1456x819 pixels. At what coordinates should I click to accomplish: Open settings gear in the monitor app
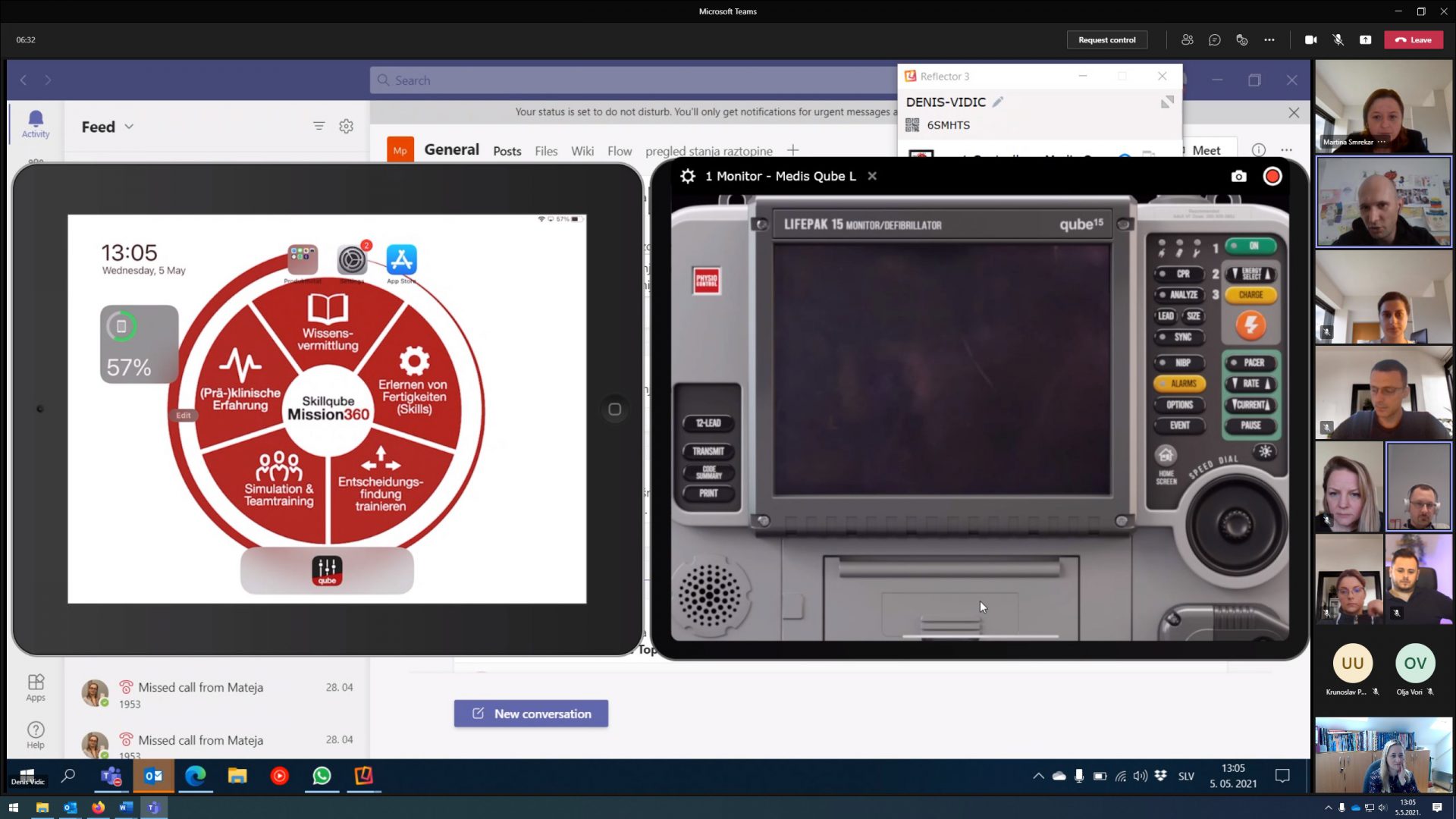[x=688, y=176]
